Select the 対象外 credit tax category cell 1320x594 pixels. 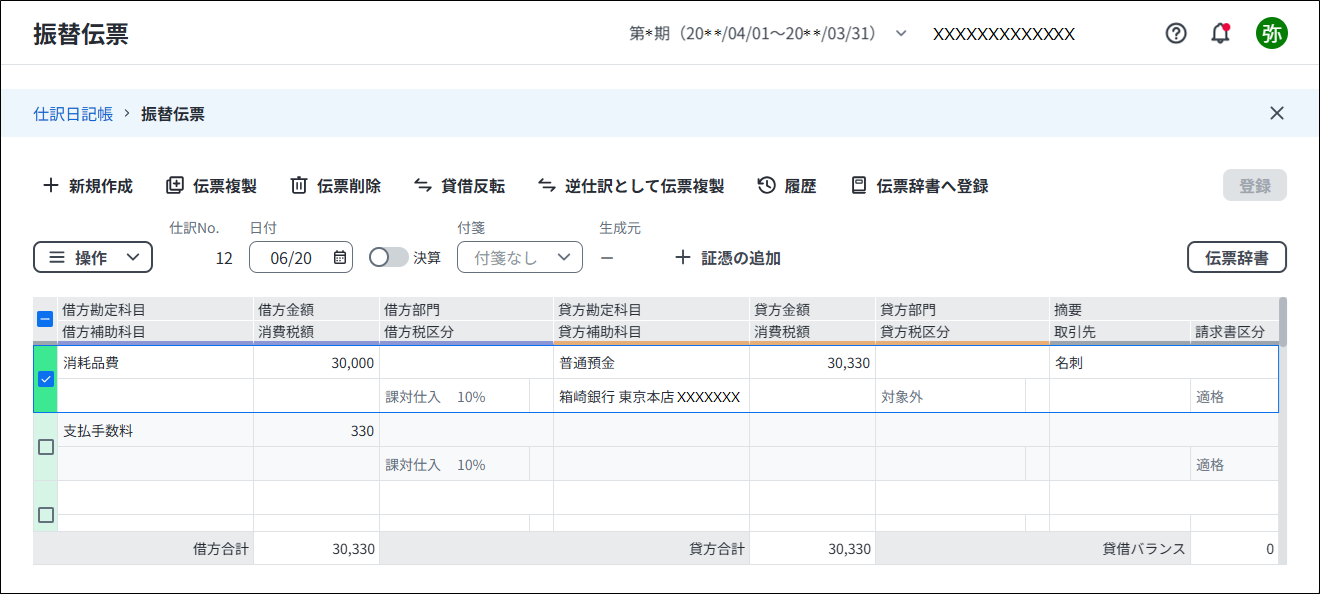pos(950,397)
